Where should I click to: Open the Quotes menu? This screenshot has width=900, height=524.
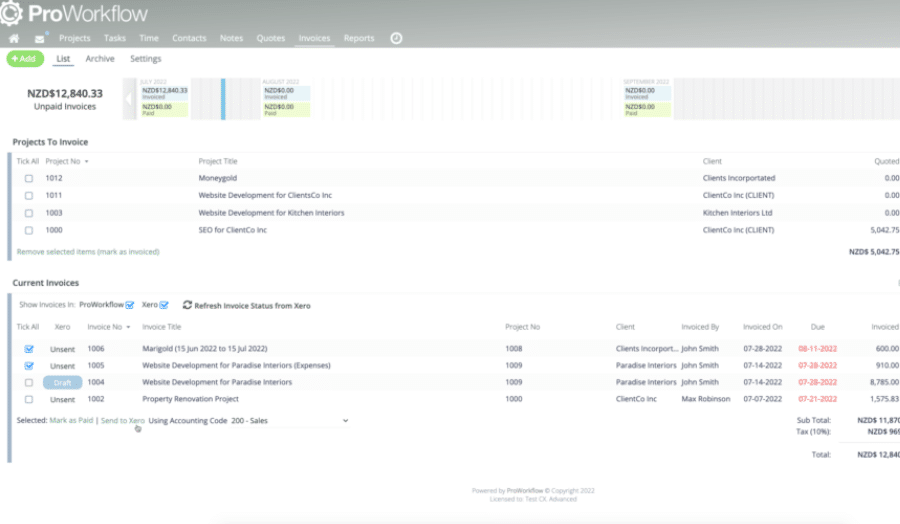[270, 38]
